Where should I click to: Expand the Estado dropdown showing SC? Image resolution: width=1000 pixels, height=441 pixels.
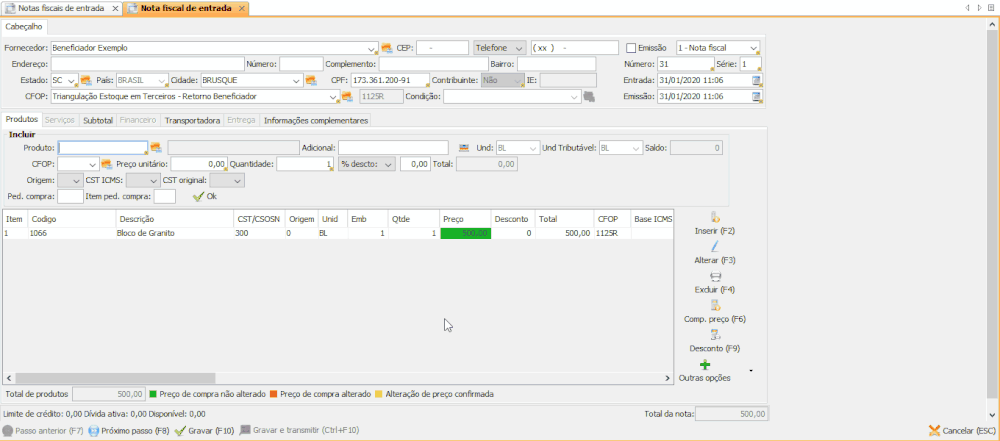click(x=72, y=80)
